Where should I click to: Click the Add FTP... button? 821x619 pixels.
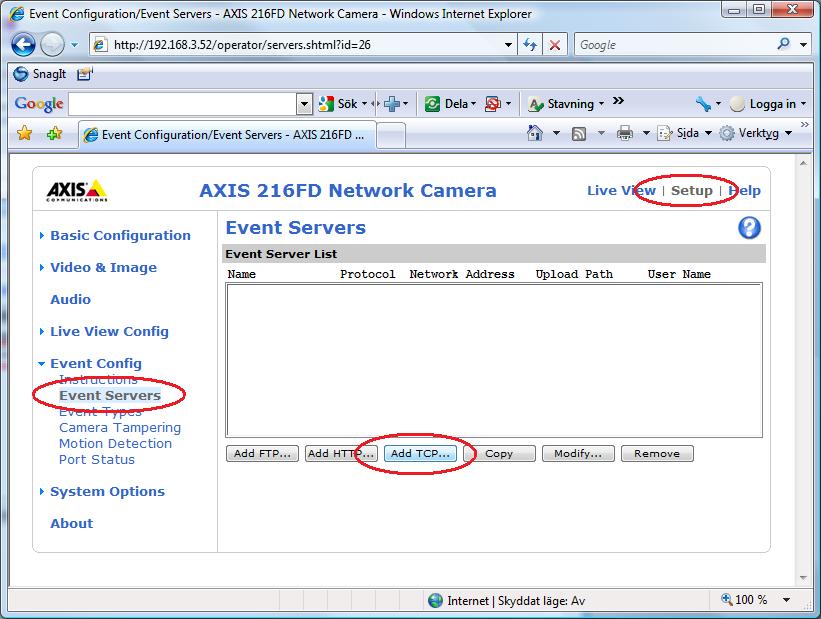tap(262, 454)
